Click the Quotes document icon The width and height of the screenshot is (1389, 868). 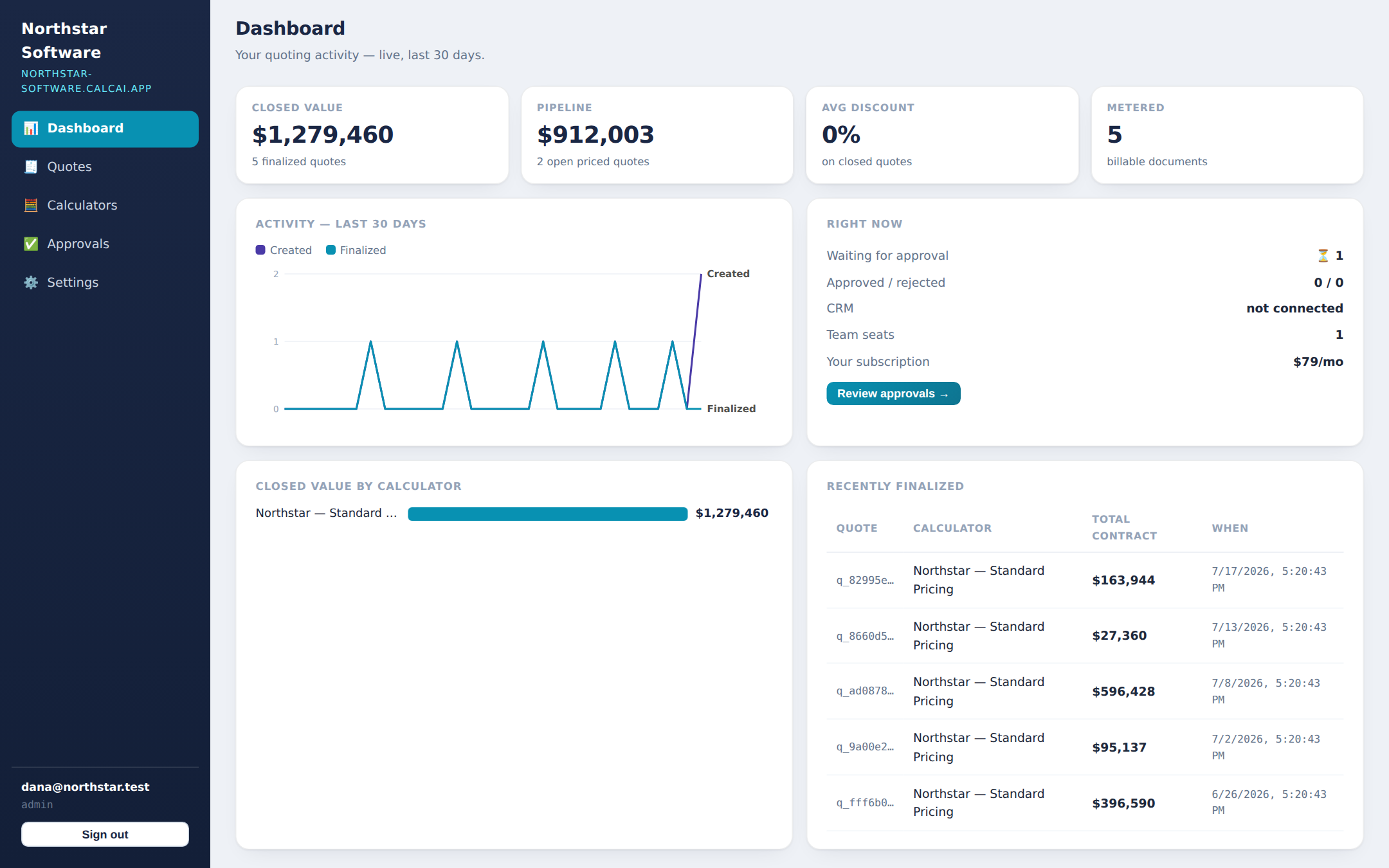tap(31, 167)
